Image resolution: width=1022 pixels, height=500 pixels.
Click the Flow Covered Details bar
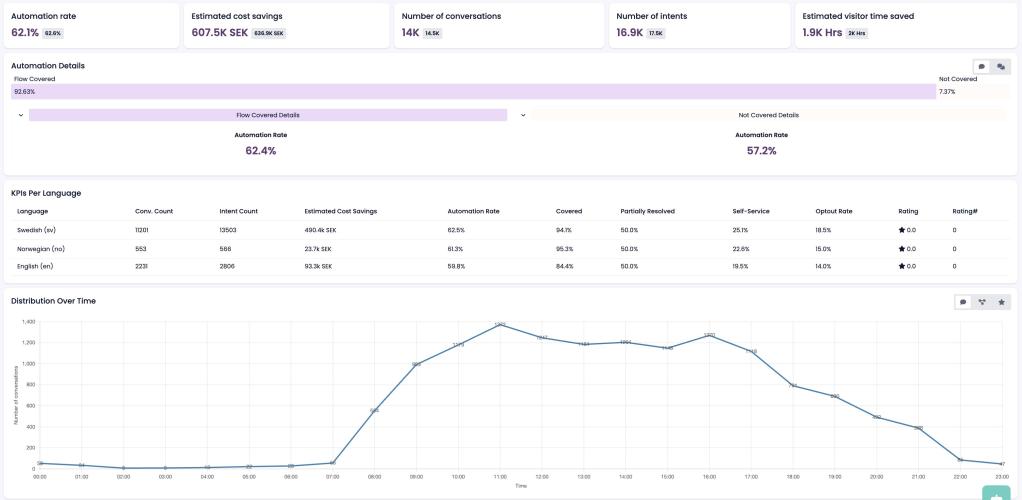(267, 115)
